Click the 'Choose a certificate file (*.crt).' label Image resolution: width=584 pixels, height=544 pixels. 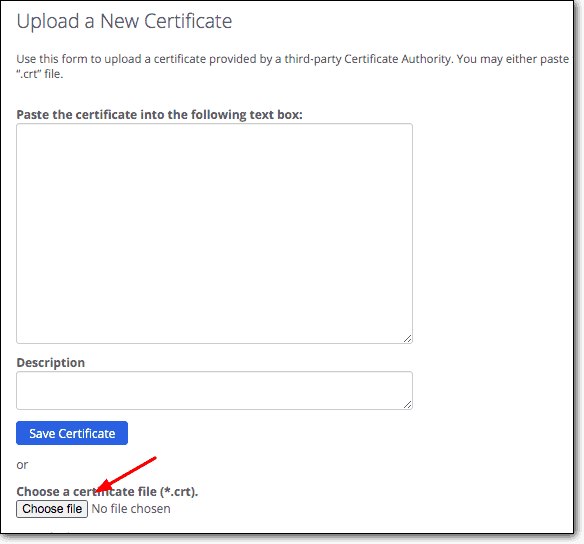pos(107,491)
